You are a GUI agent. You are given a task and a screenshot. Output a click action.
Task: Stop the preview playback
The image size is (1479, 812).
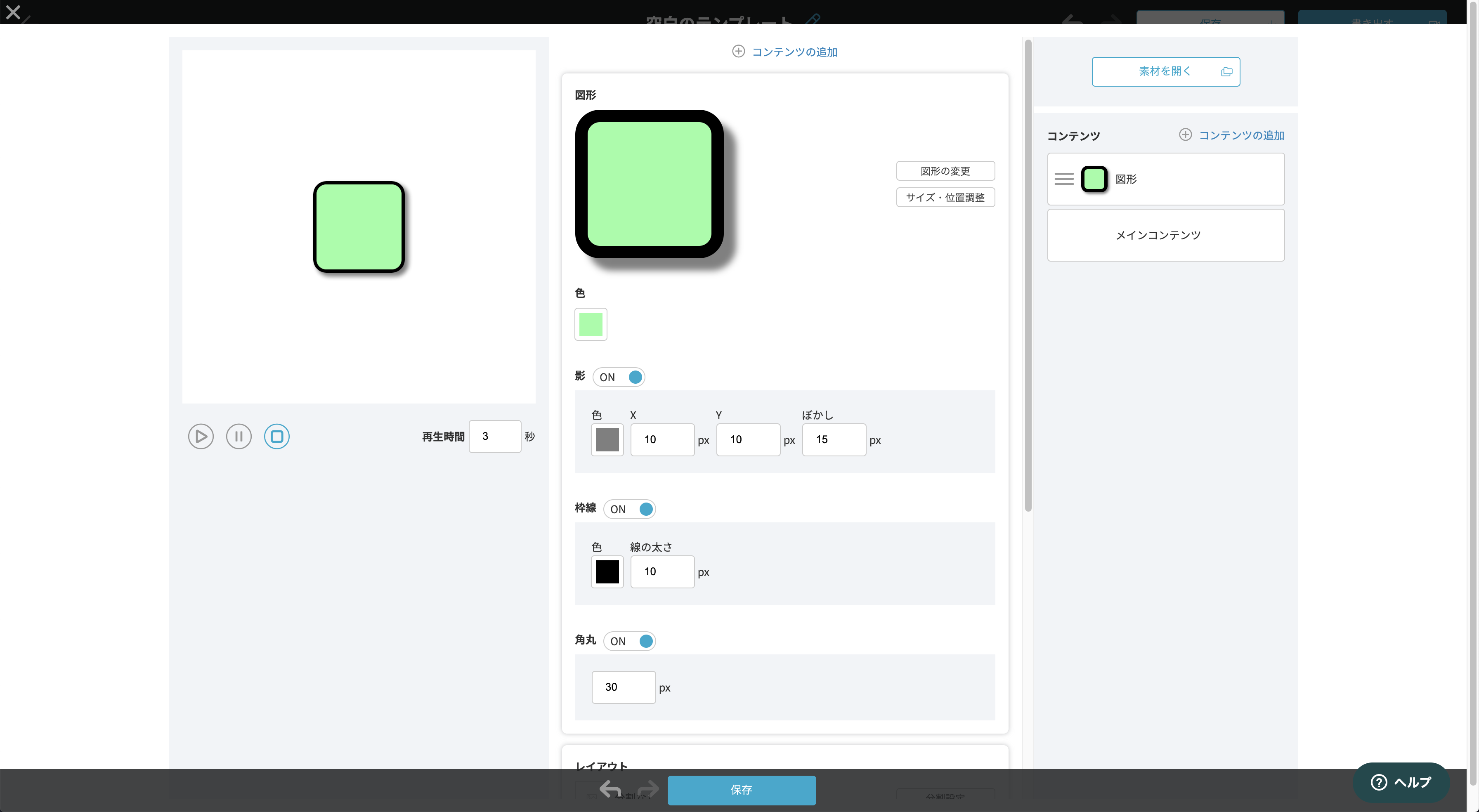coord(276,437)
